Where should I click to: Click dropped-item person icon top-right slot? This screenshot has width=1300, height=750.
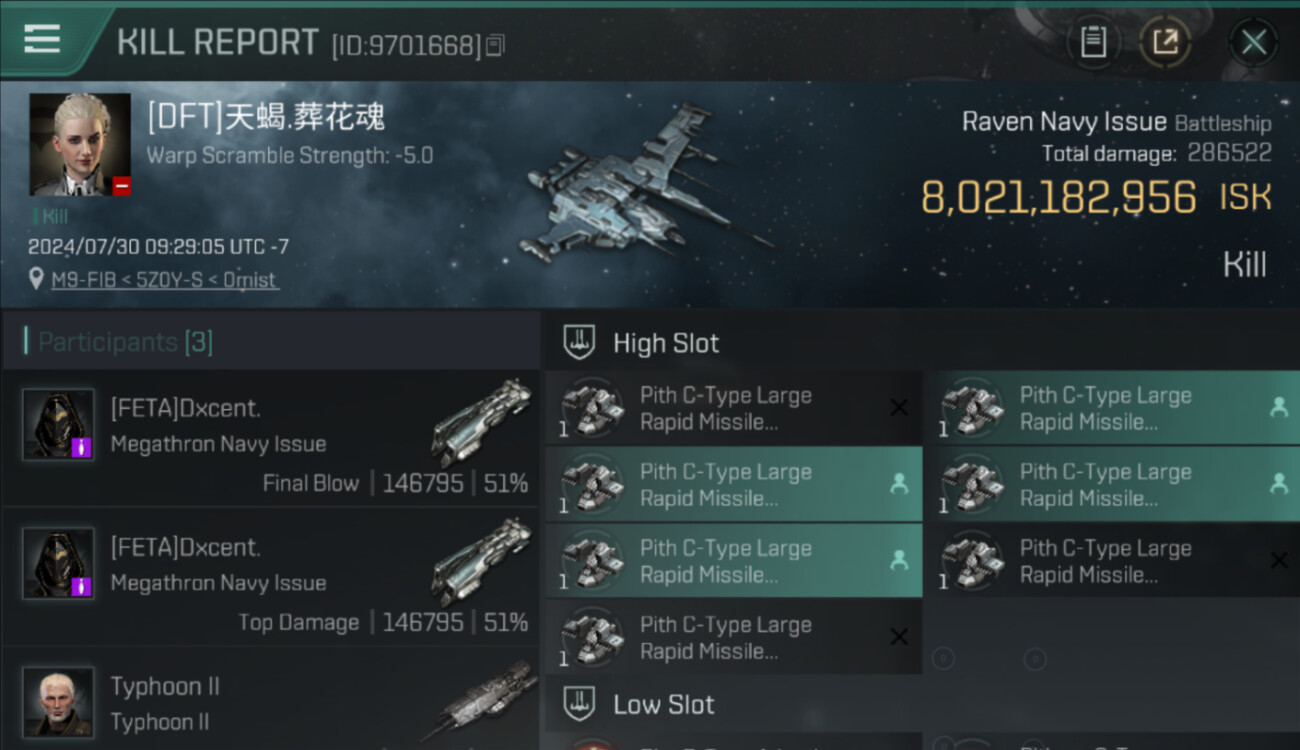point(1278,407)
